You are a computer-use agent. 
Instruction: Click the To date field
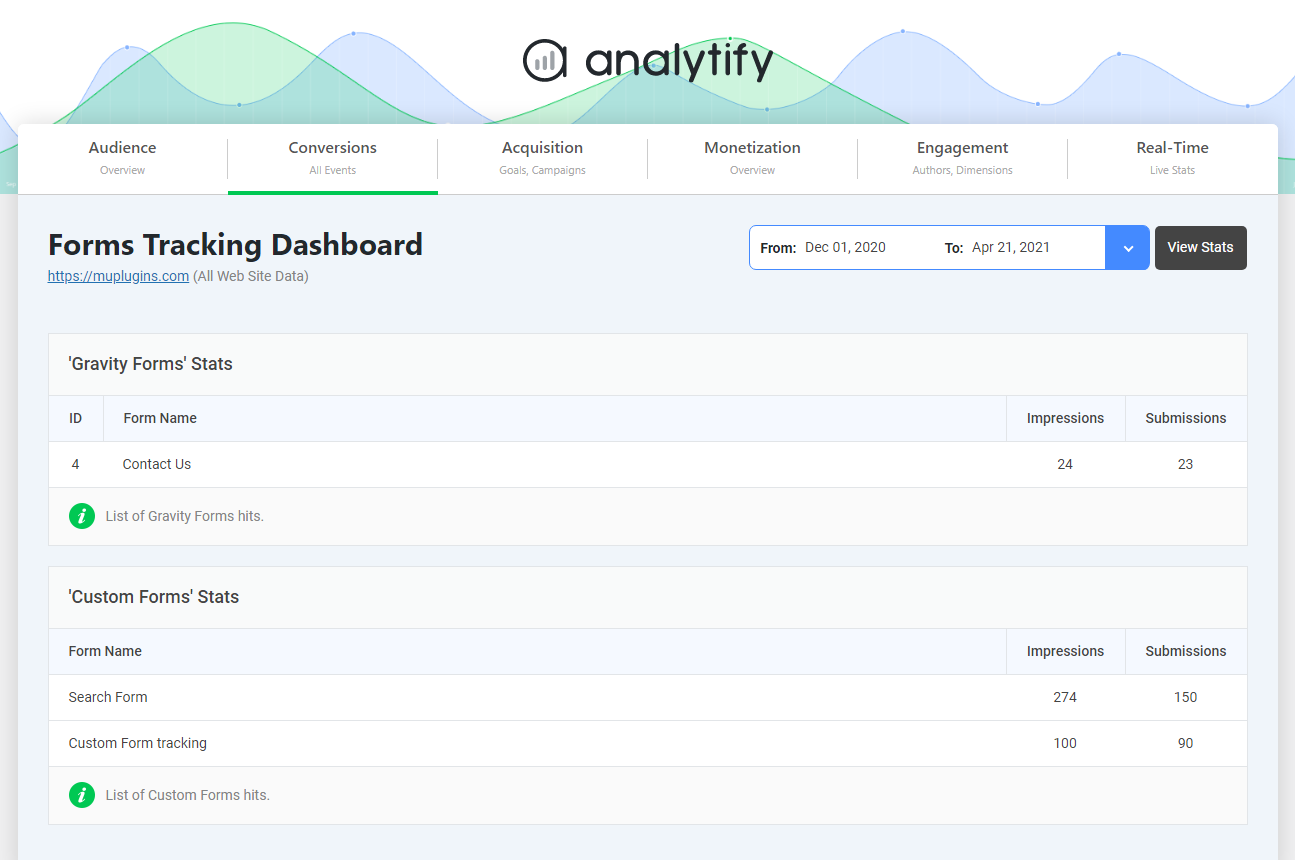(1010, 248)
